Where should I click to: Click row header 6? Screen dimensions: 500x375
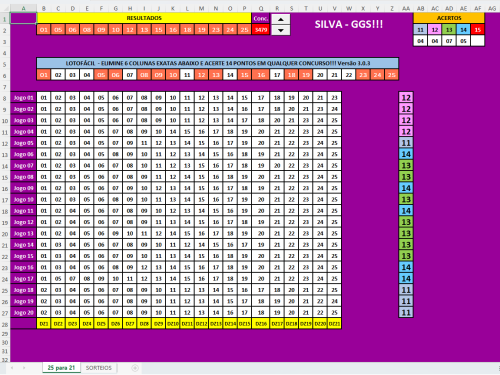(5, 75)
